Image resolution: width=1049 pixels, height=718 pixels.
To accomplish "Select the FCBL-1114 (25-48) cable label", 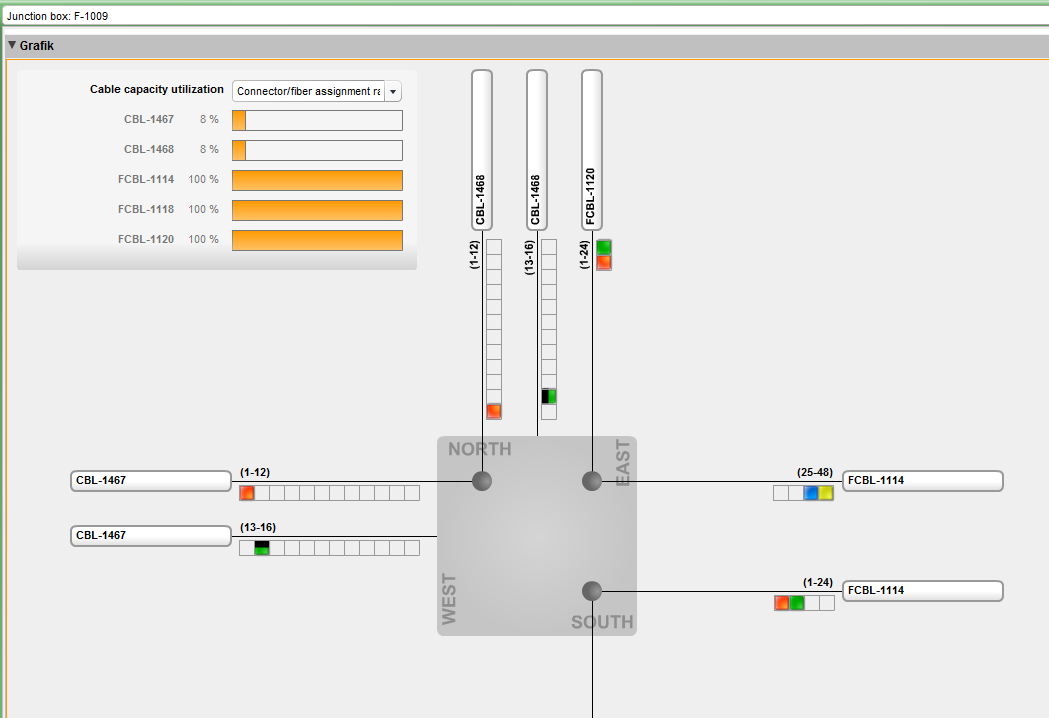I will coord(922,481).
